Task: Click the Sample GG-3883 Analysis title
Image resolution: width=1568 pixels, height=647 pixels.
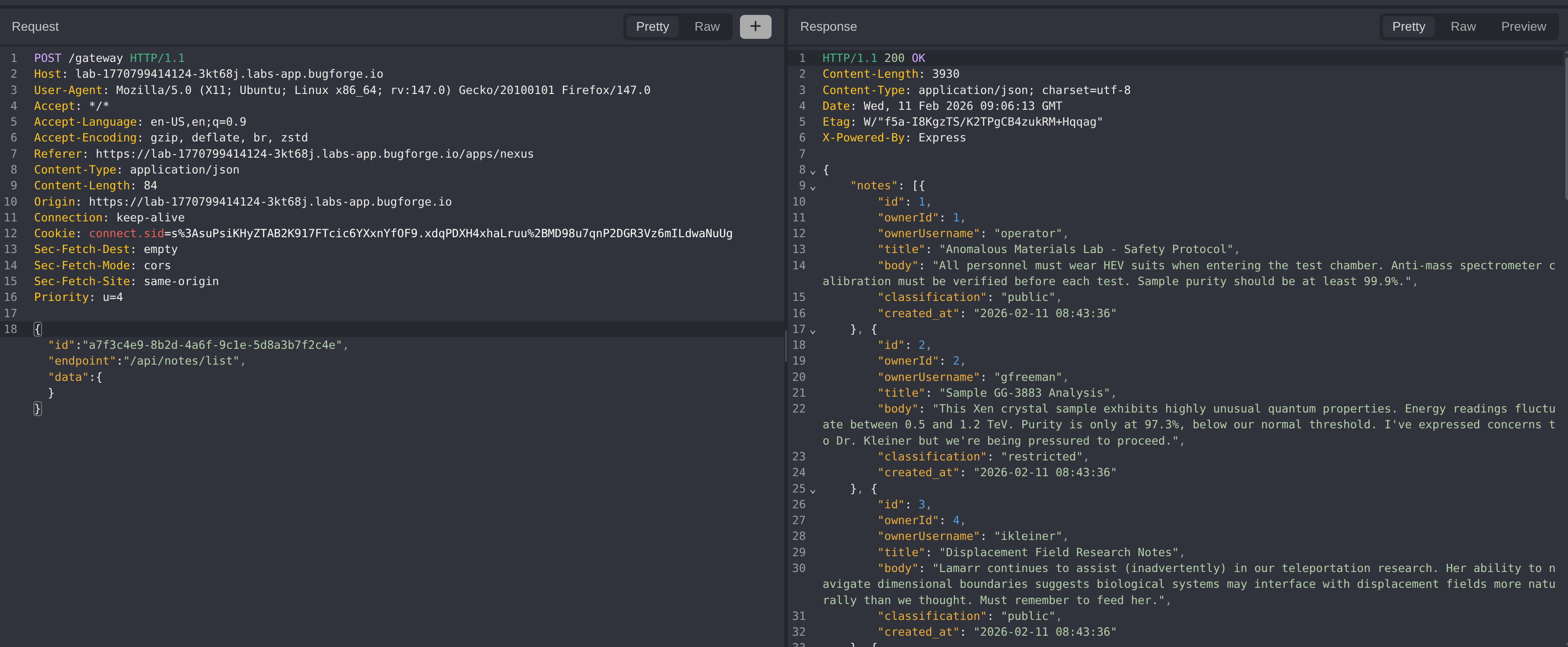Action: (x=1025, y=393)
